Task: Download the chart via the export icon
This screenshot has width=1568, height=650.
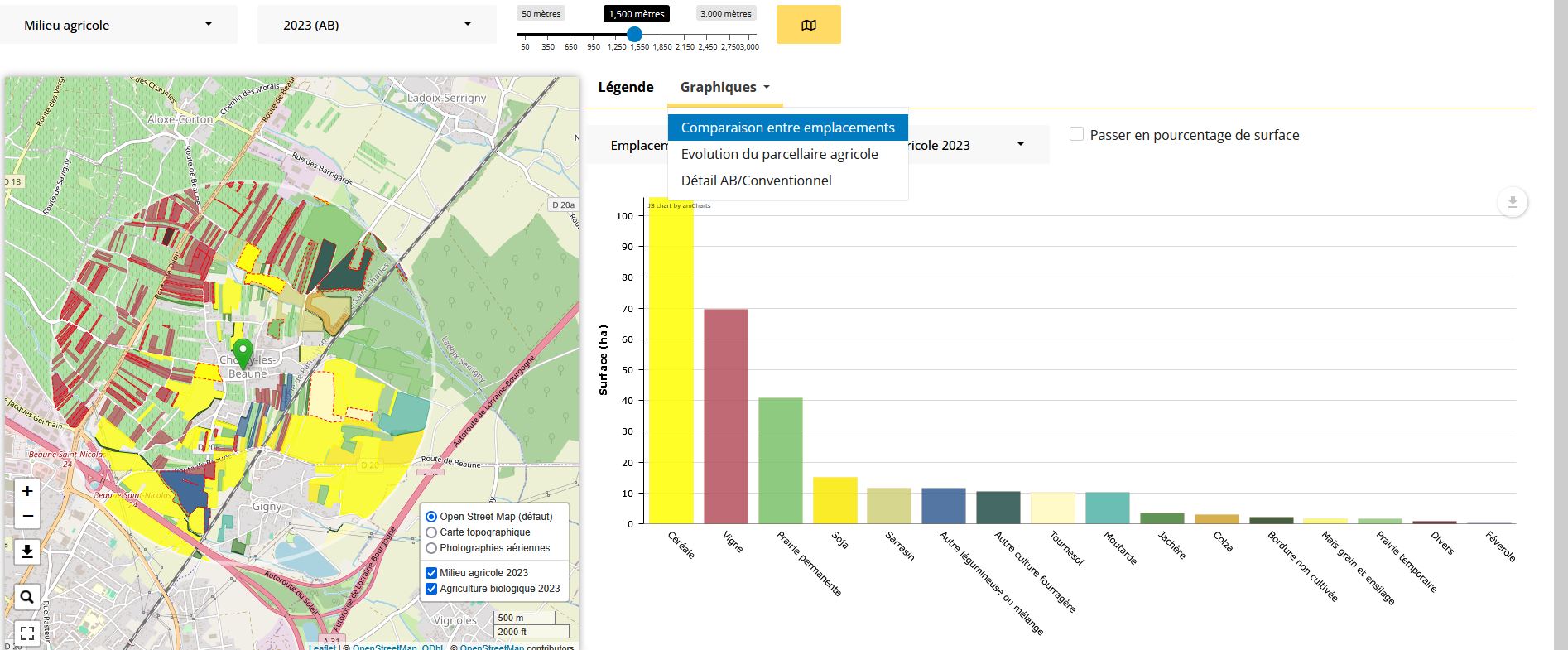Action: click(x=1513, y=202)
